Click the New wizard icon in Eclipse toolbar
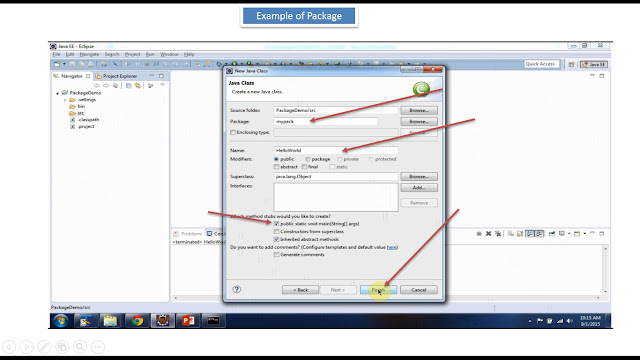 click(57, 64)
